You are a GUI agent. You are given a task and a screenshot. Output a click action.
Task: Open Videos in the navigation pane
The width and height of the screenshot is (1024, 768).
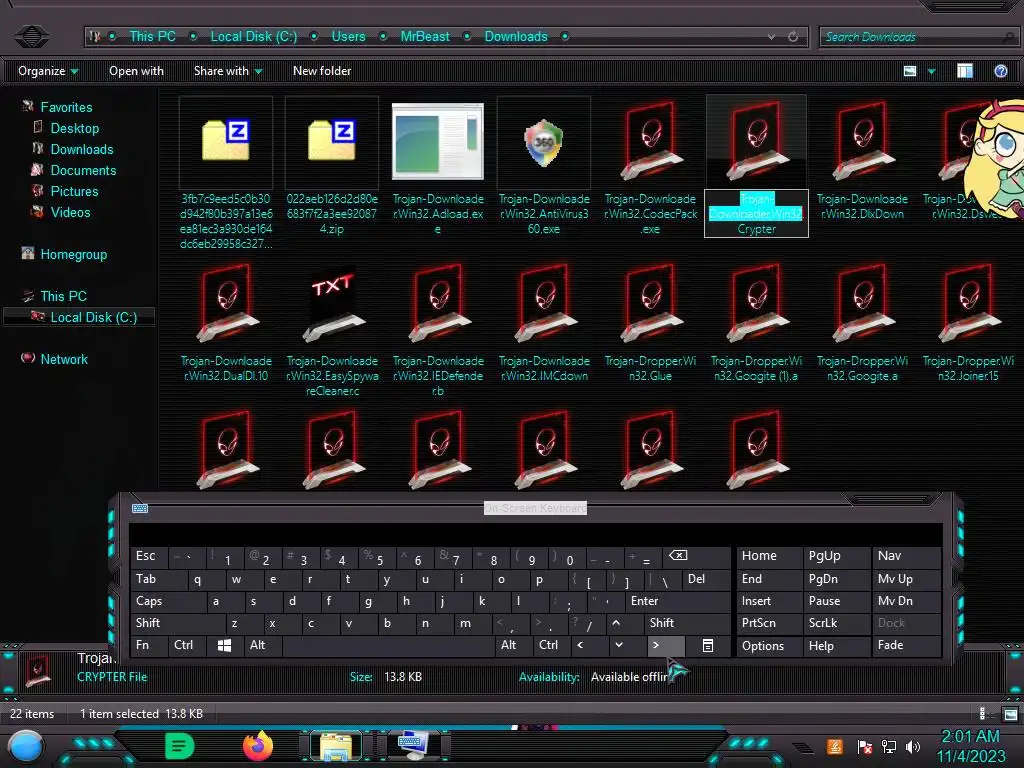click(x=71, y=212)
